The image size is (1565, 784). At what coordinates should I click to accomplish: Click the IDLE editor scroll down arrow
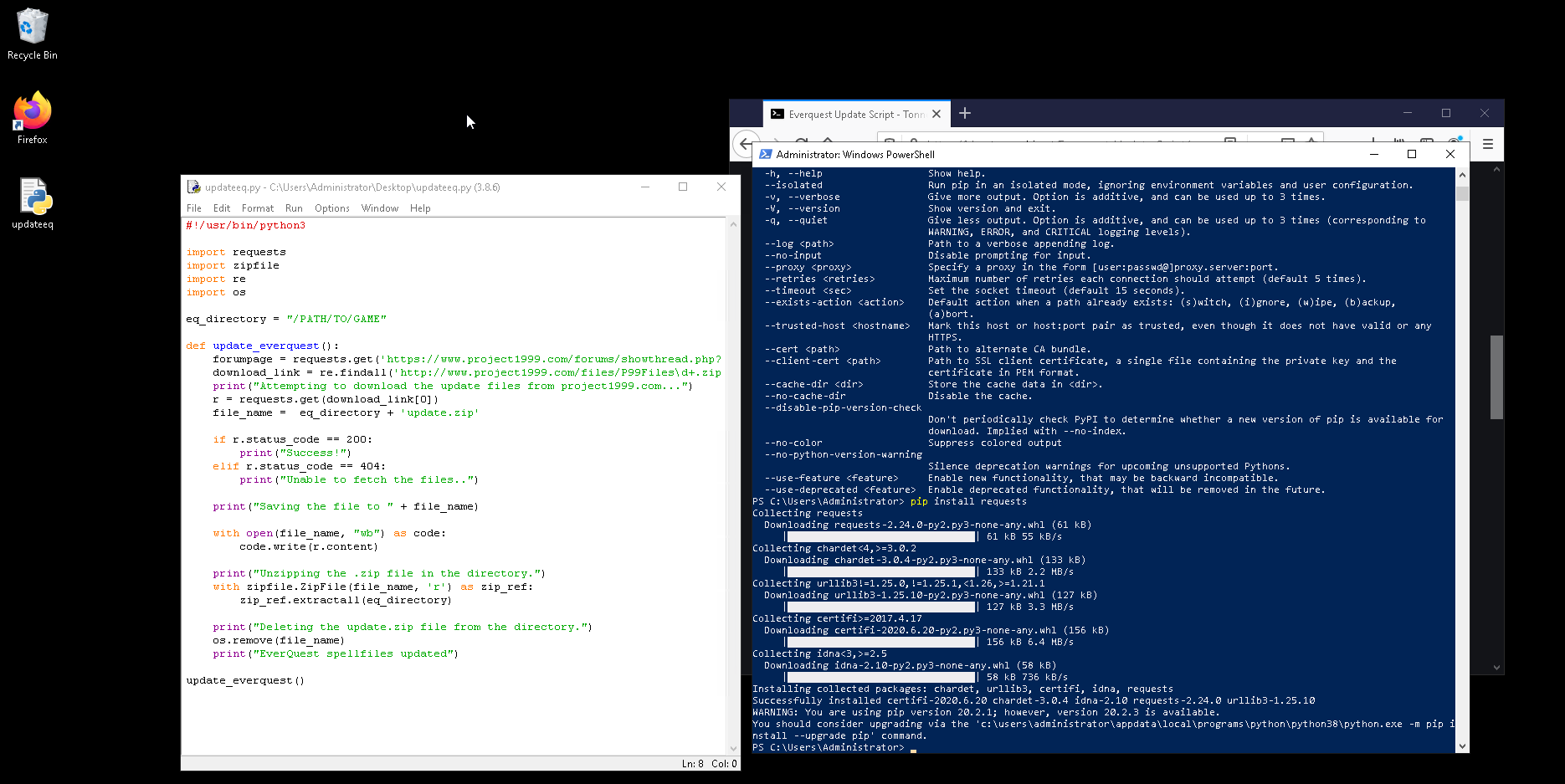point(733,749)
